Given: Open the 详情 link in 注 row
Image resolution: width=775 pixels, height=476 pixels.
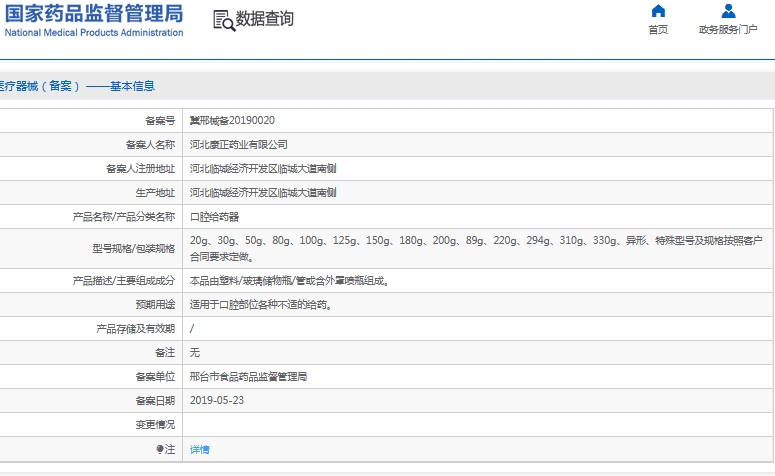Looking at the screenshot, I should 200,449.
